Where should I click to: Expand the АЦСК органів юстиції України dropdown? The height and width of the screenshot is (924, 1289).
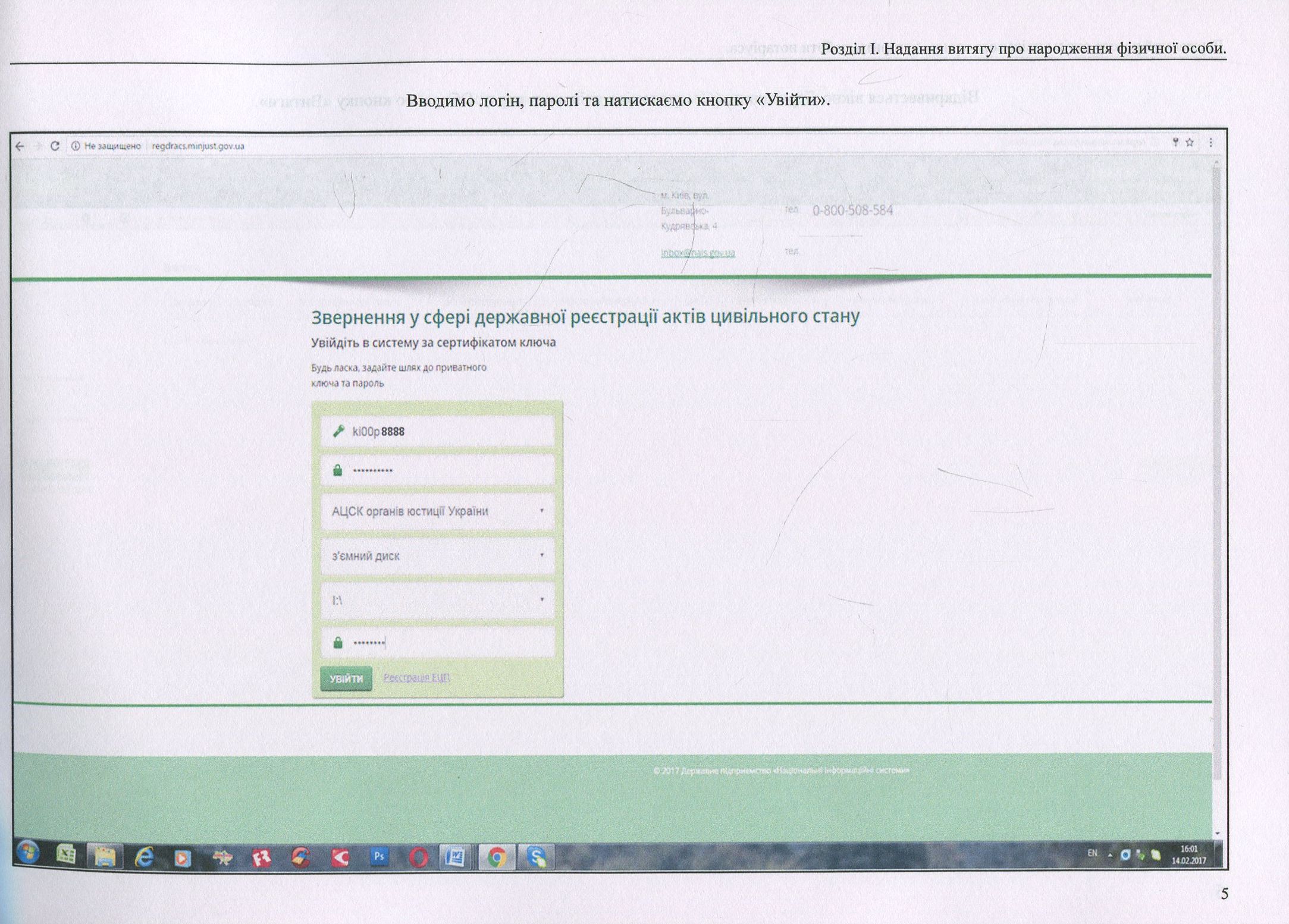pyautogui.click(x=438, y=511)
